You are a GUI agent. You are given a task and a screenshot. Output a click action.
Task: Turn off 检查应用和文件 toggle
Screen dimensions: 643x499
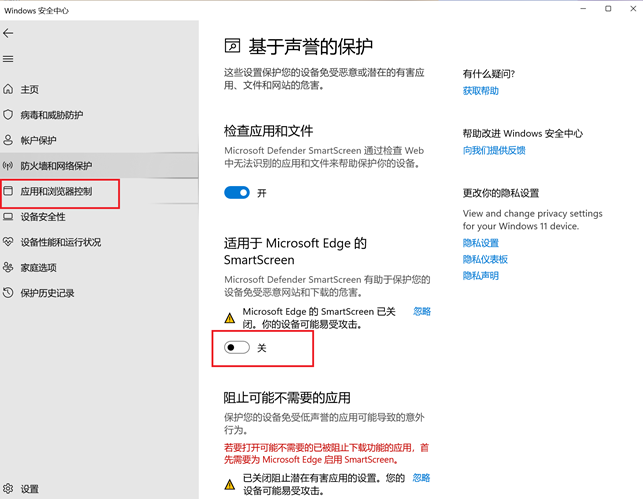click(237, 192)
